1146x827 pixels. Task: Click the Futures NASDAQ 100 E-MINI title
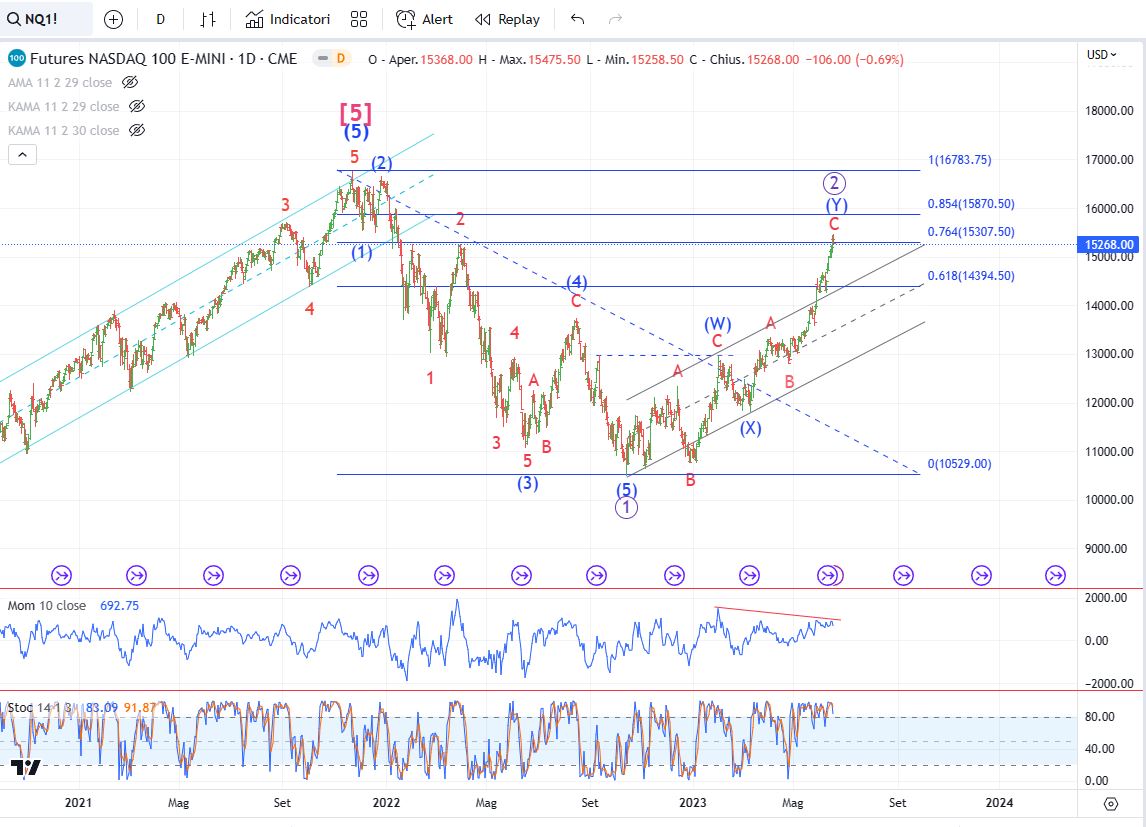[x=164, y=58]
